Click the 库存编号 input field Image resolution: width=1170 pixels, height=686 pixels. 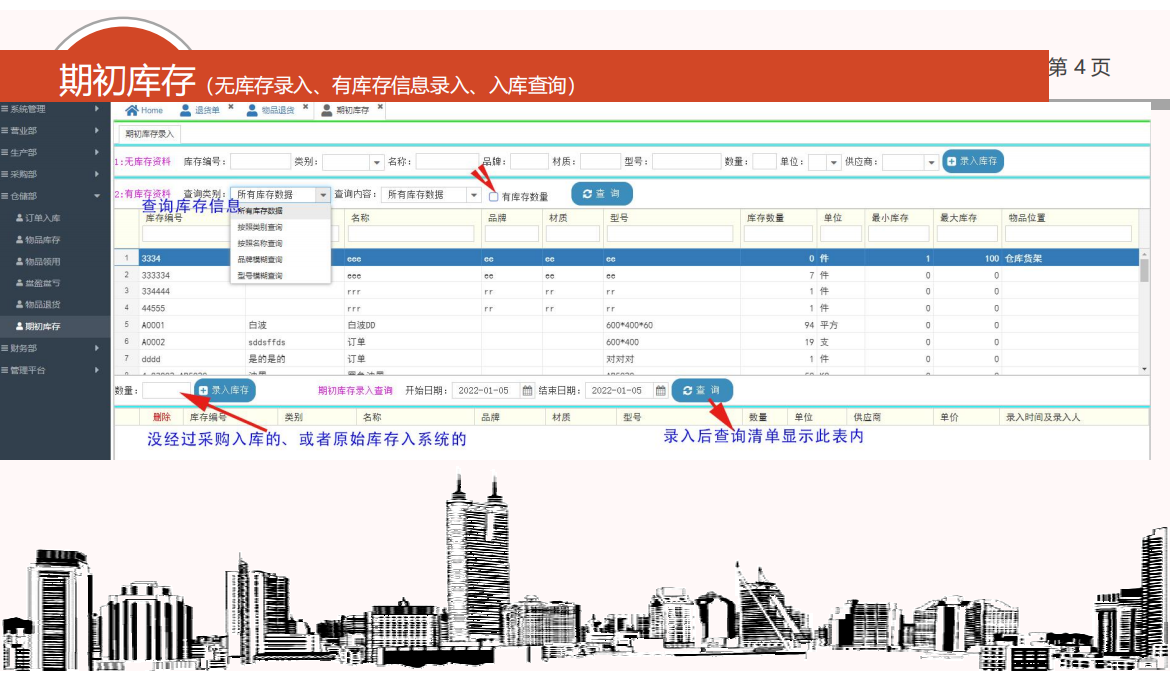coord(260,161)
